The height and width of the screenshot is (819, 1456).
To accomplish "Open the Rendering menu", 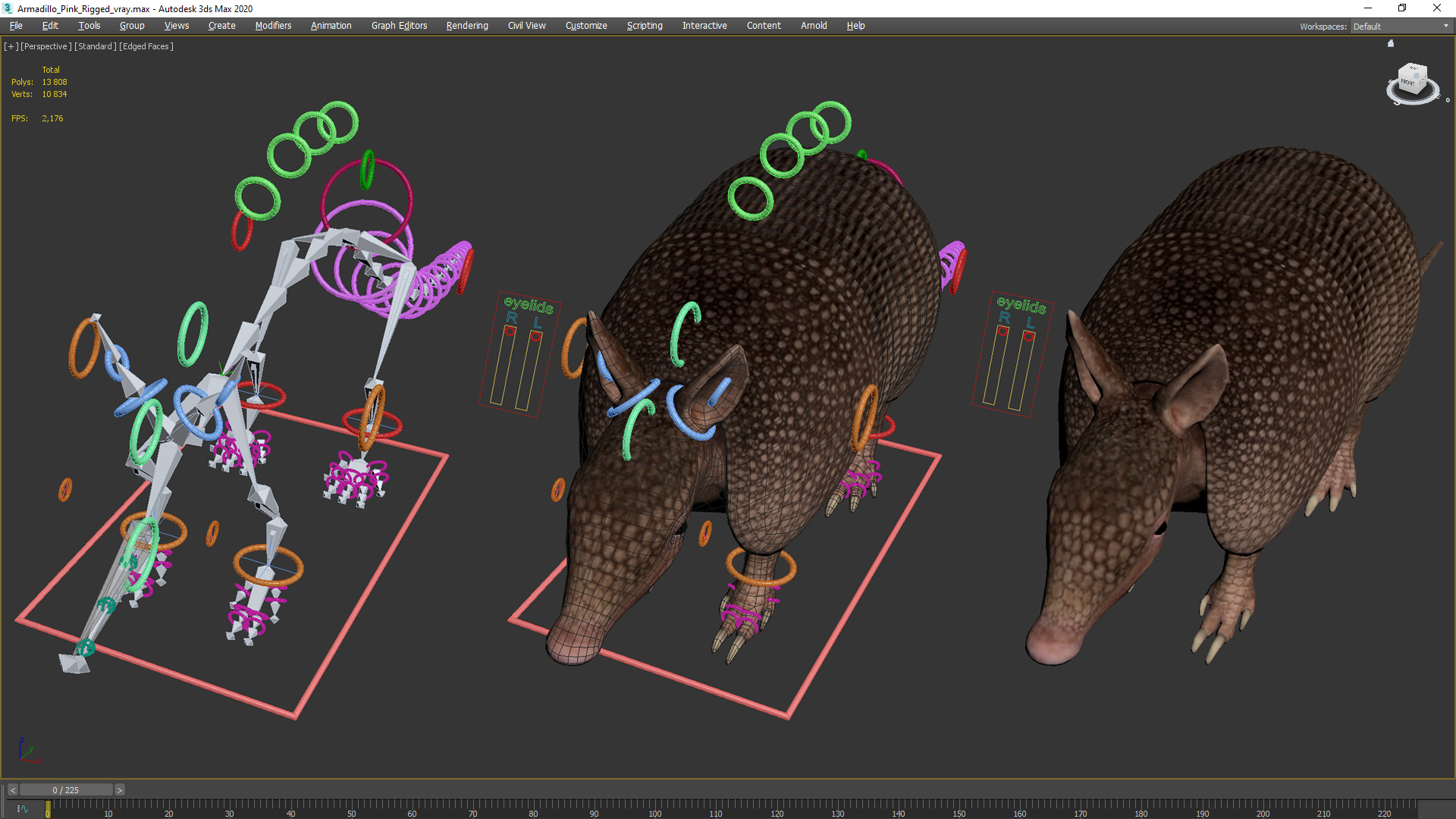I will coord(466,26).
